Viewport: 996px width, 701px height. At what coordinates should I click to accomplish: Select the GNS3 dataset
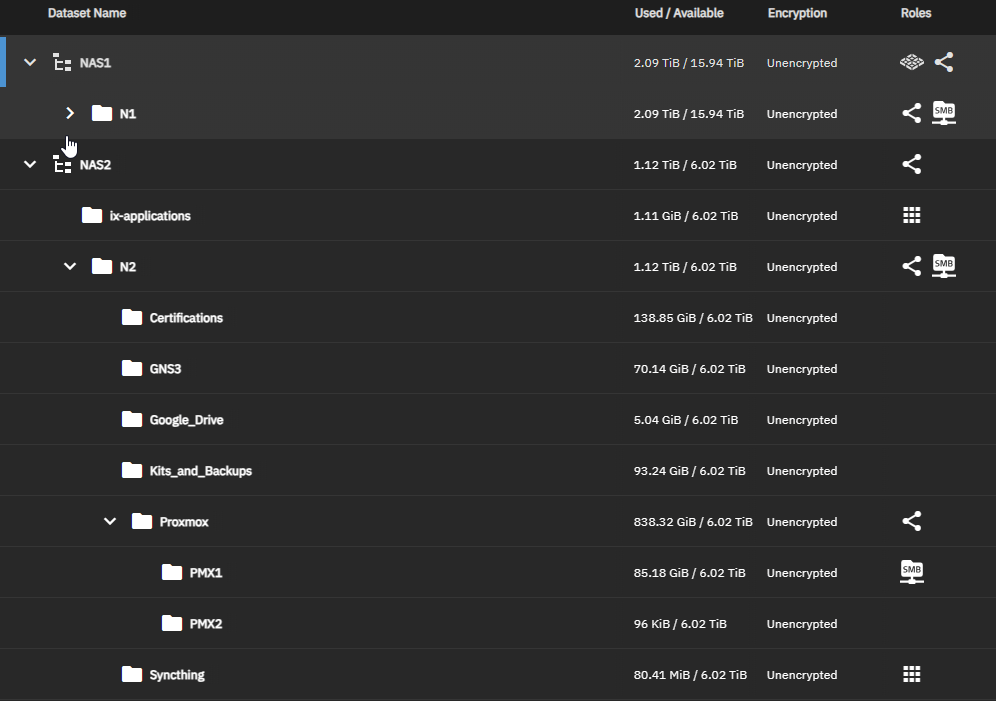[x=165, y=369]
